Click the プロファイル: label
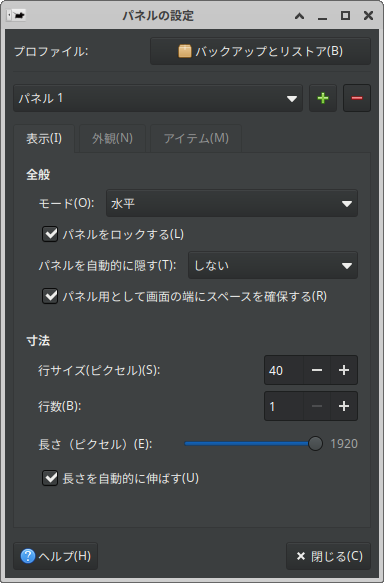This screenshot has width=384, height=583. coord(51,51)
